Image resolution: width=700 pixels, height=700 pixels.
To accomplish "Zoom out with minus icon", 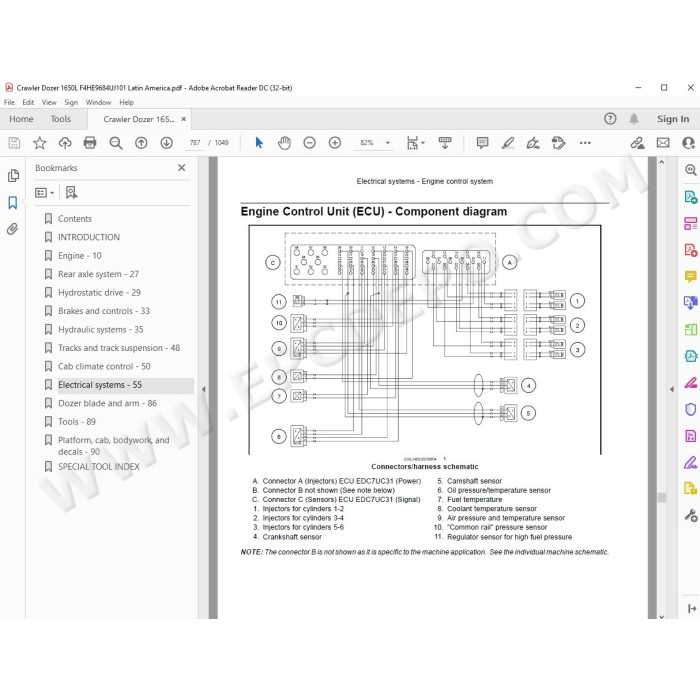I will (309, 143).
